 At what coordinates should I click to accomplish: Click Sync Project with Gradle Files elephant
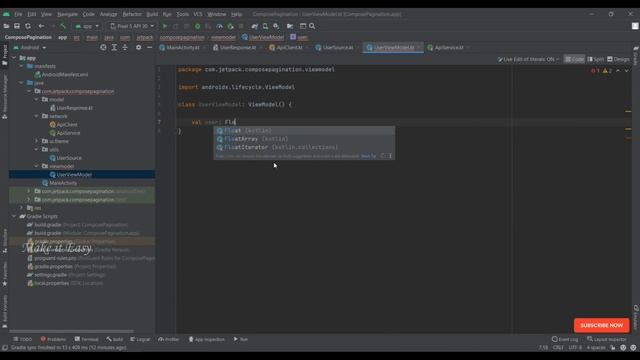click(254, 26)
